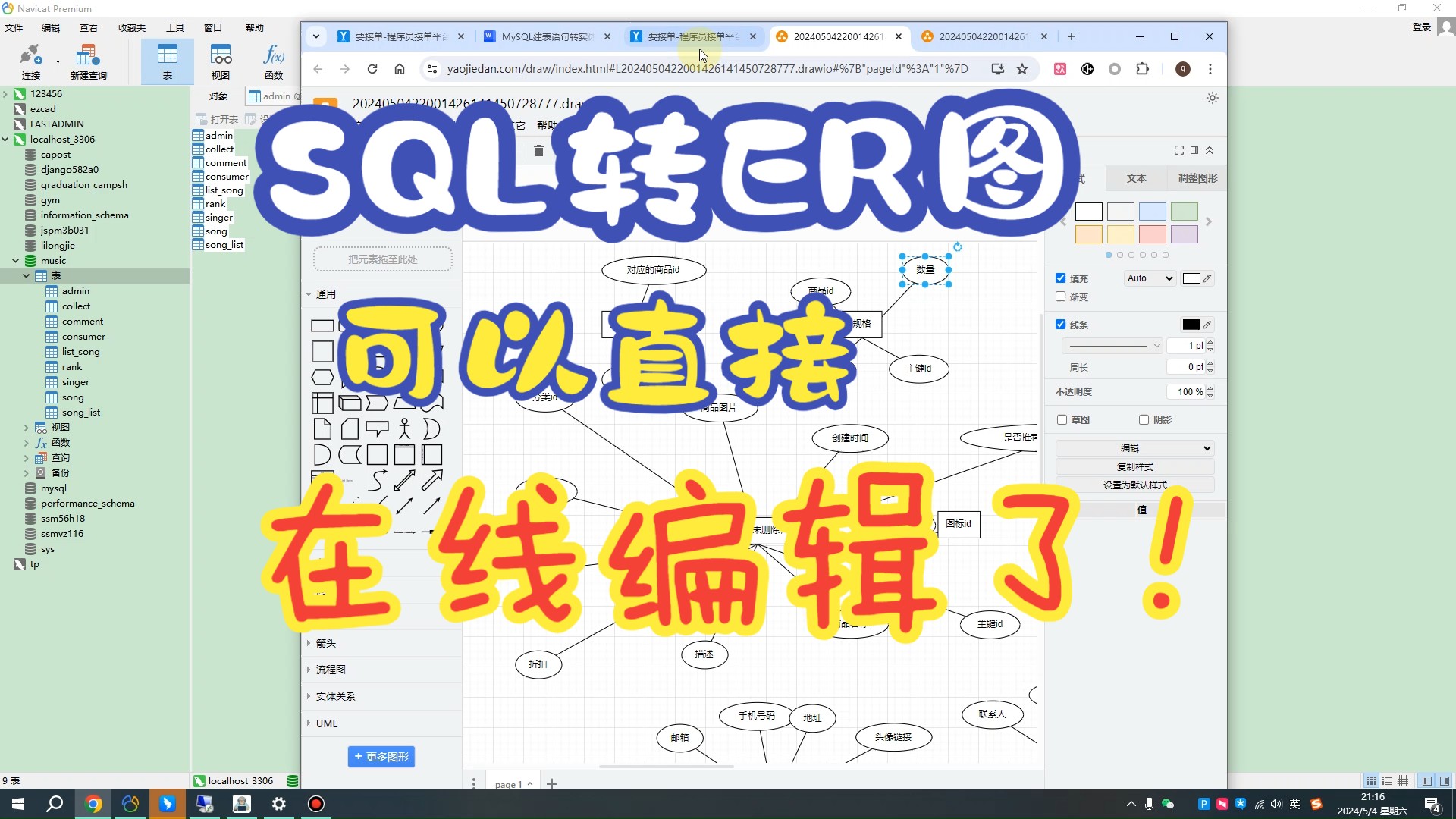Open the Navicat 文件 (File) menu
This screenshot has width=1456, height=819.
point(14,27)
